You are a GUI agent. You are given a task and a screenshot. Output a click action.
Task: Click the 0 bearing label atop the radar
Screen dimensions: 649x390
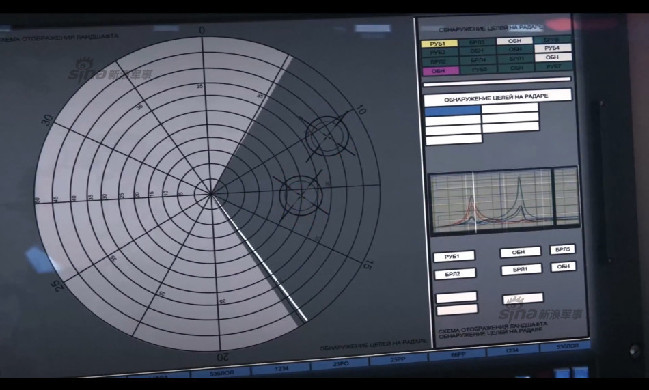202,31
